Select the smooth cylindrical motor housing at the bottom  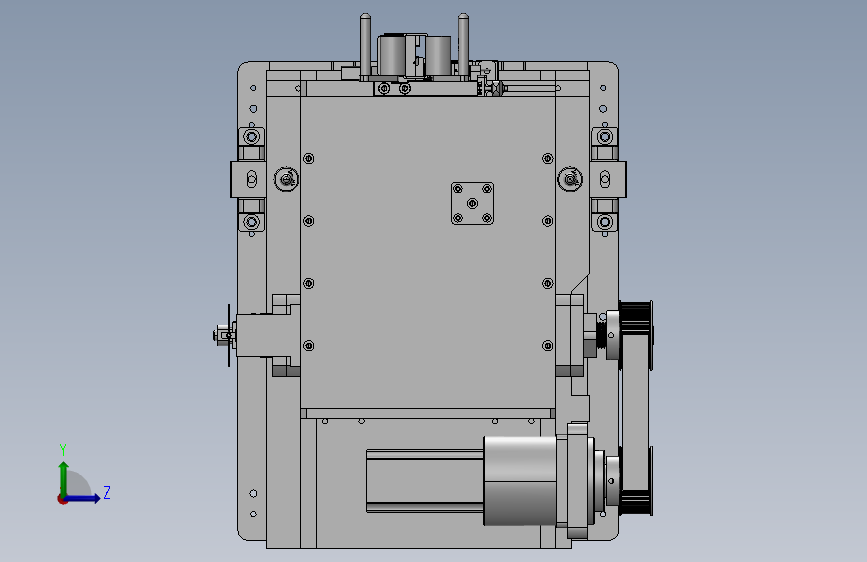(520, 481)
